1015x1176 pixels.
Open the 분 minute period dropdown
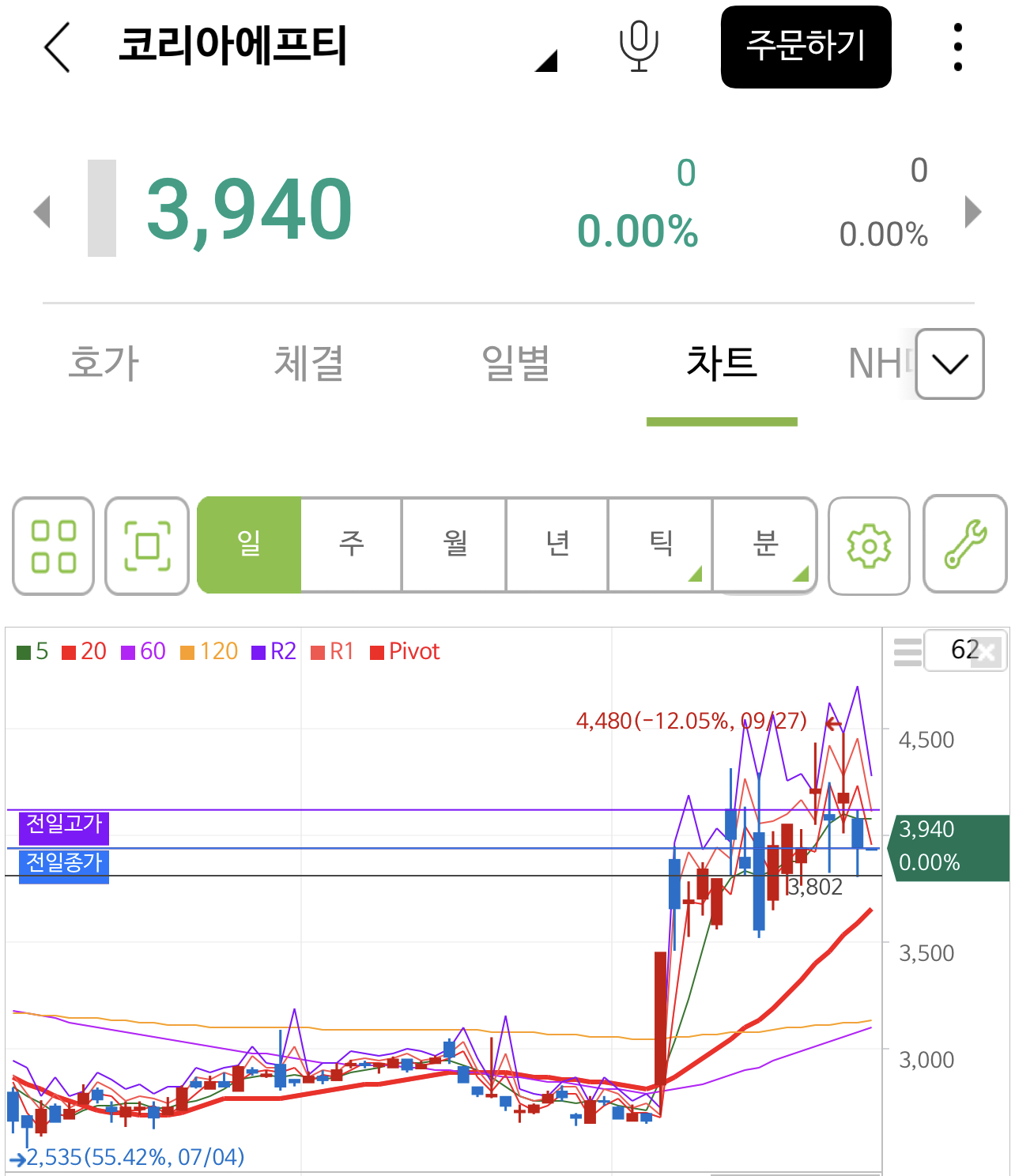(765, 545)
